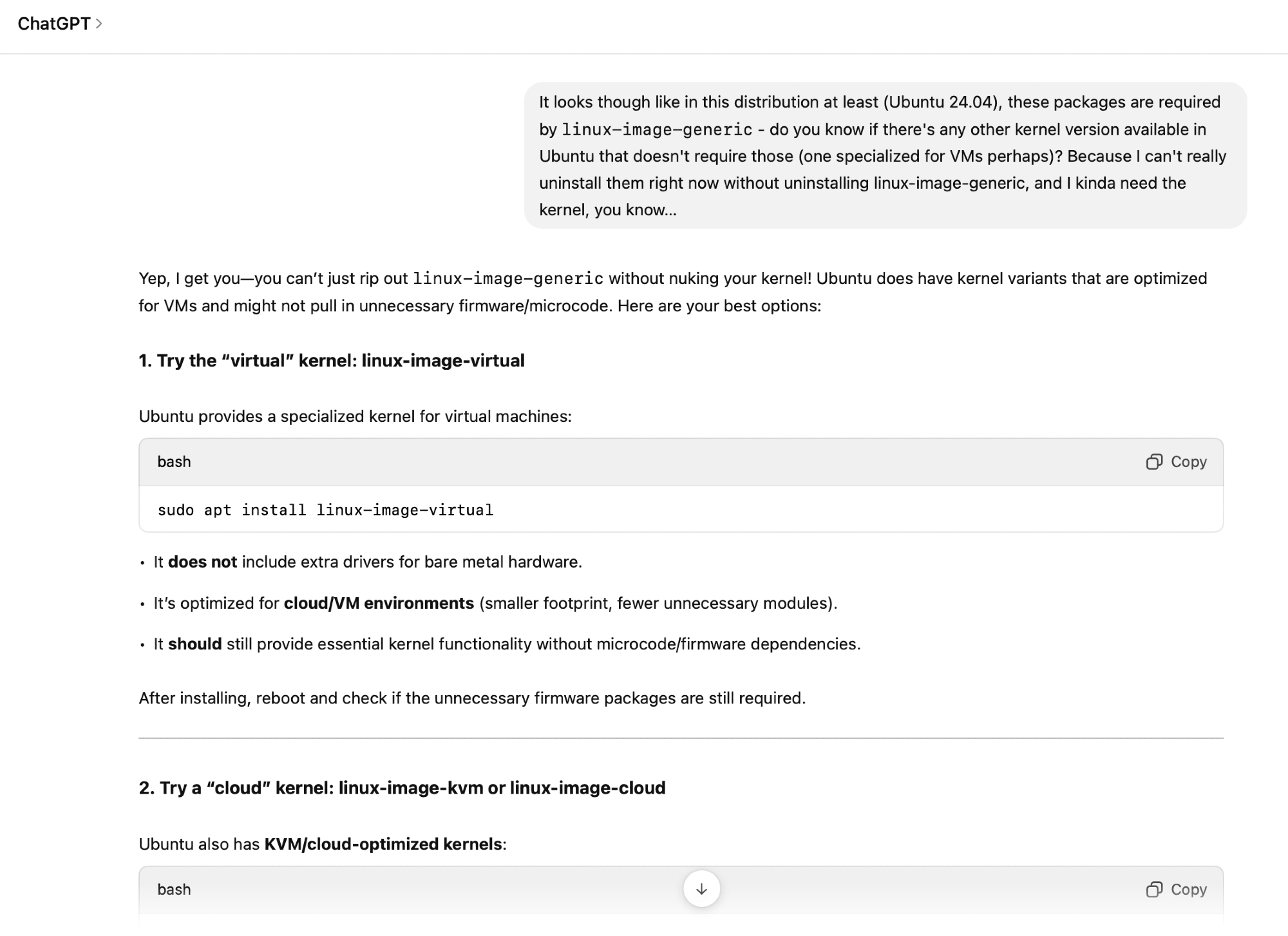This screenshot has height=936, width=1288.
Task: Click the bold "does not" text
Action: tap(202, 562)
